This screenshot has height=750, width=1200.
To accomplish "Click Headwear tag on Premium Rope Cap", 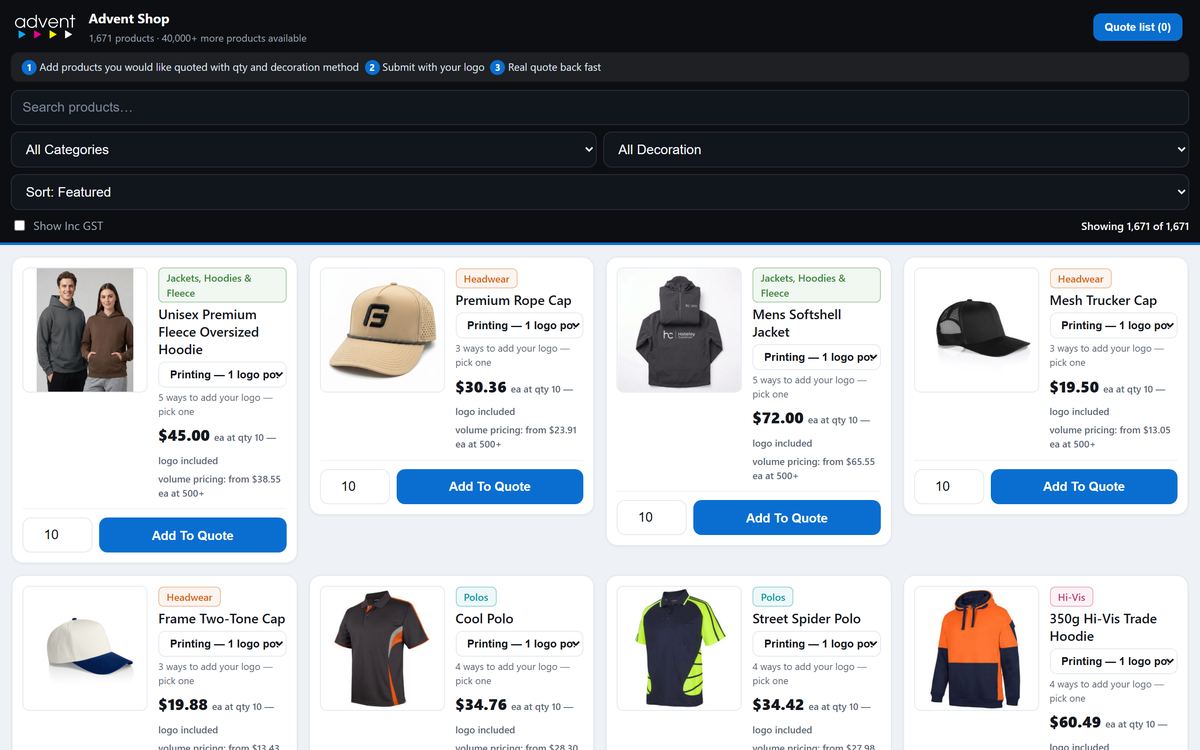I will (x=486, y=279).
